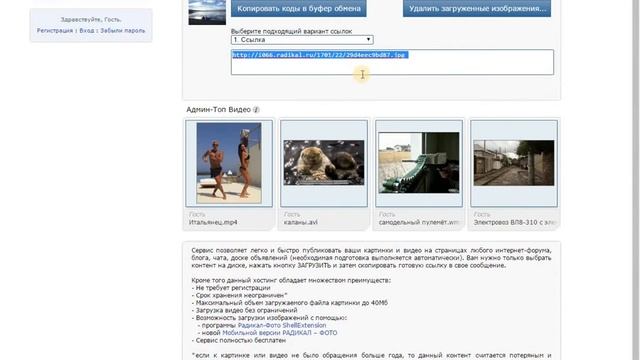Click the info icon next to 'Админ-Топ Видео'
The image size is (640, 360).
(256, 109)
